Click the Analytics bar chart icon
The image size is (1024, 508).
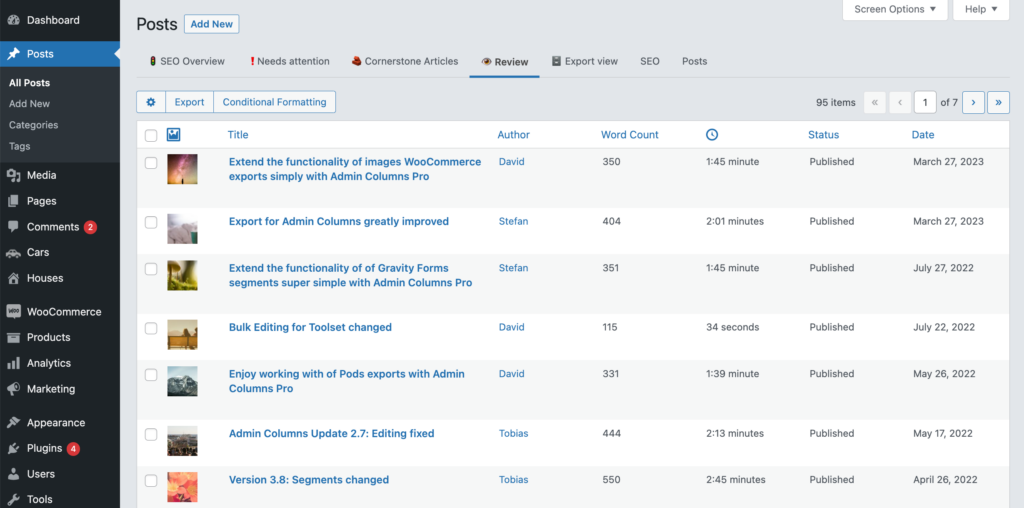[x=13, y=363]
